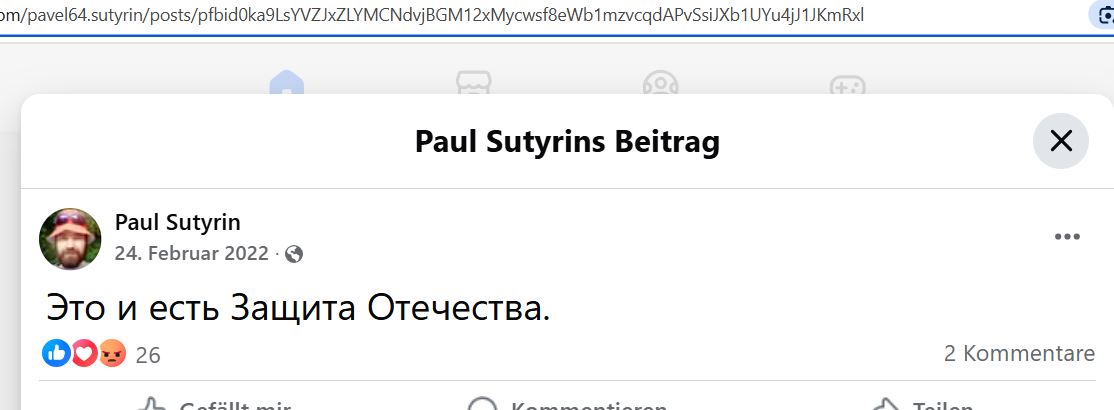The image size is (1114, 410).
Task: Open the 26 reactions count list
Action: point(148,355)
